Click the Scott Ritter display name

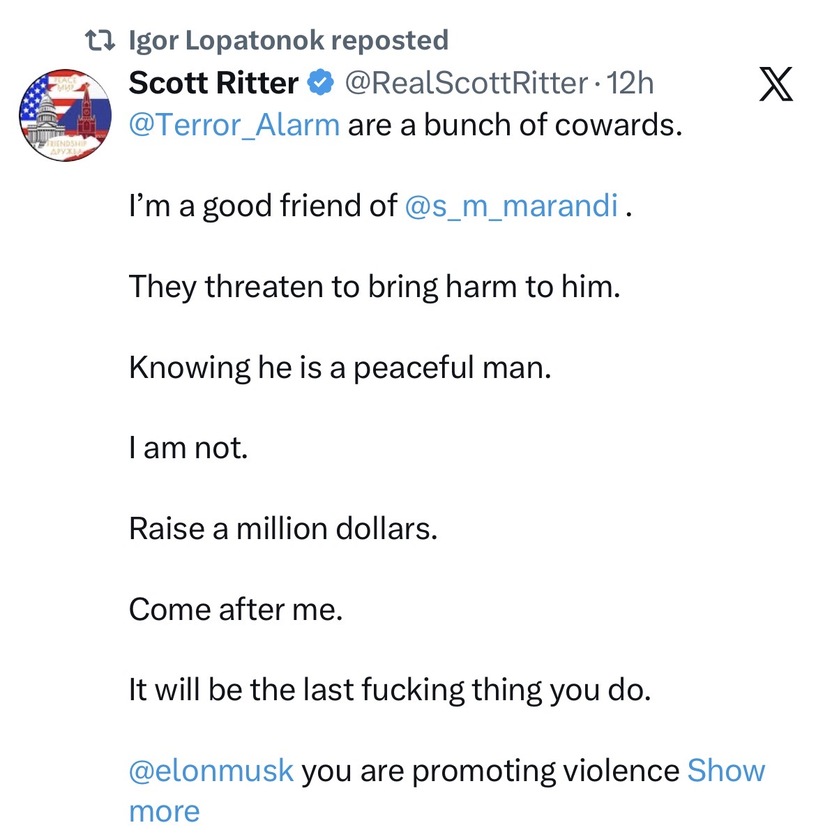pyautogui.click(x=213, y=85)
